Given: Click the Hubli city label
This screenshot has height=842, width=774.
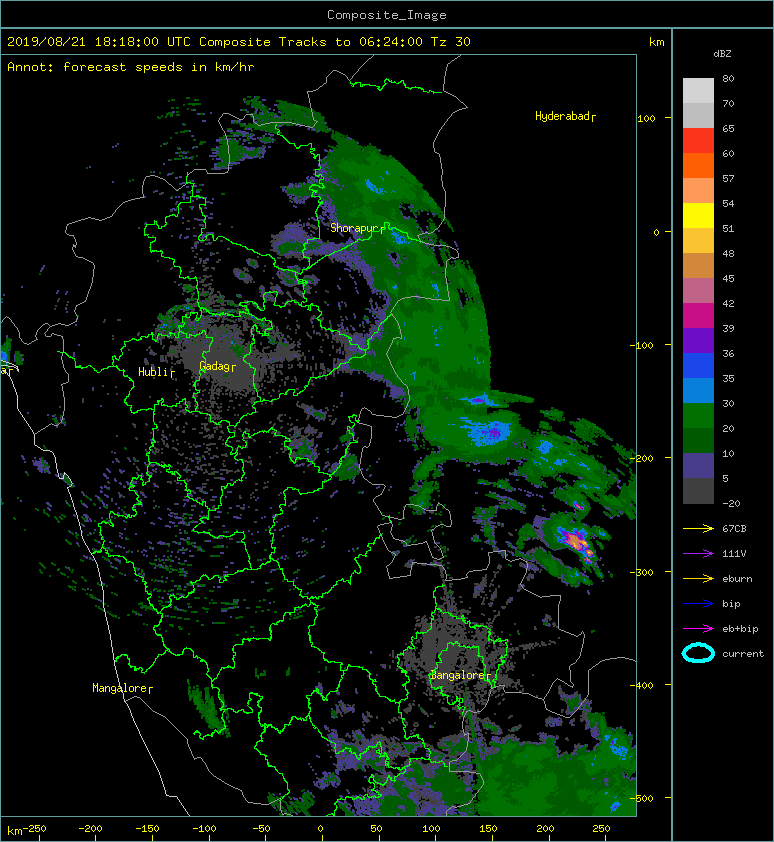Looking at the screenshot, I should point(156,372).
